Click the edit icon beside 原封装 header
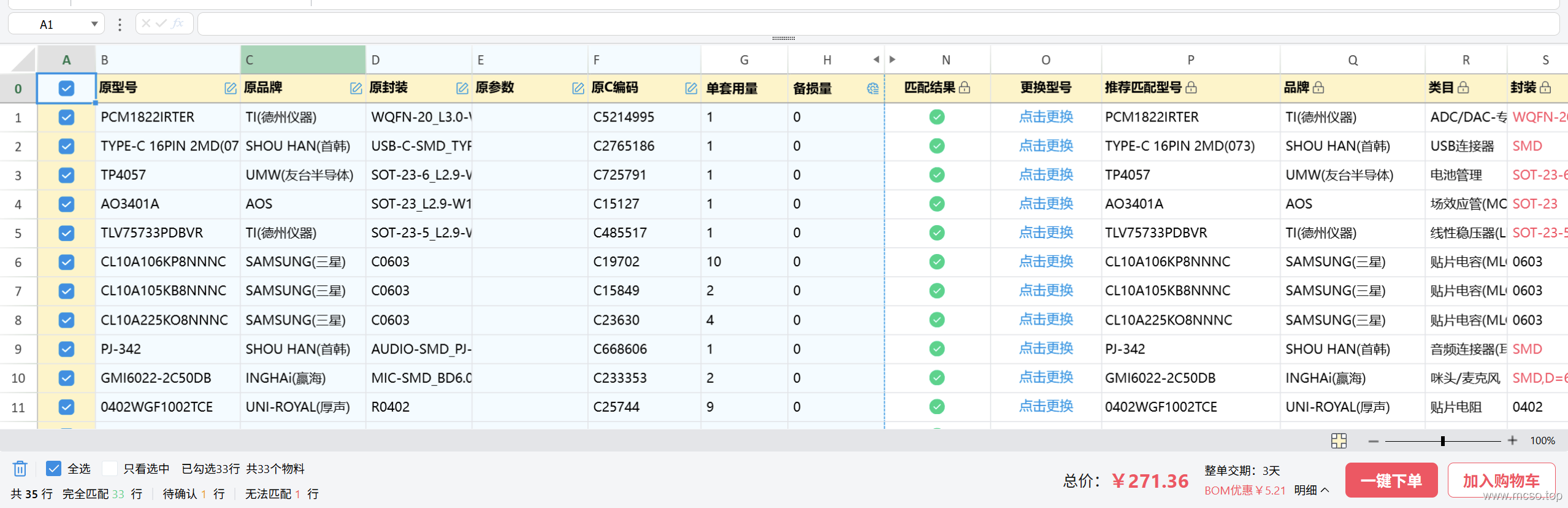Screen dimensions: 1568x508 click(462, 88)
